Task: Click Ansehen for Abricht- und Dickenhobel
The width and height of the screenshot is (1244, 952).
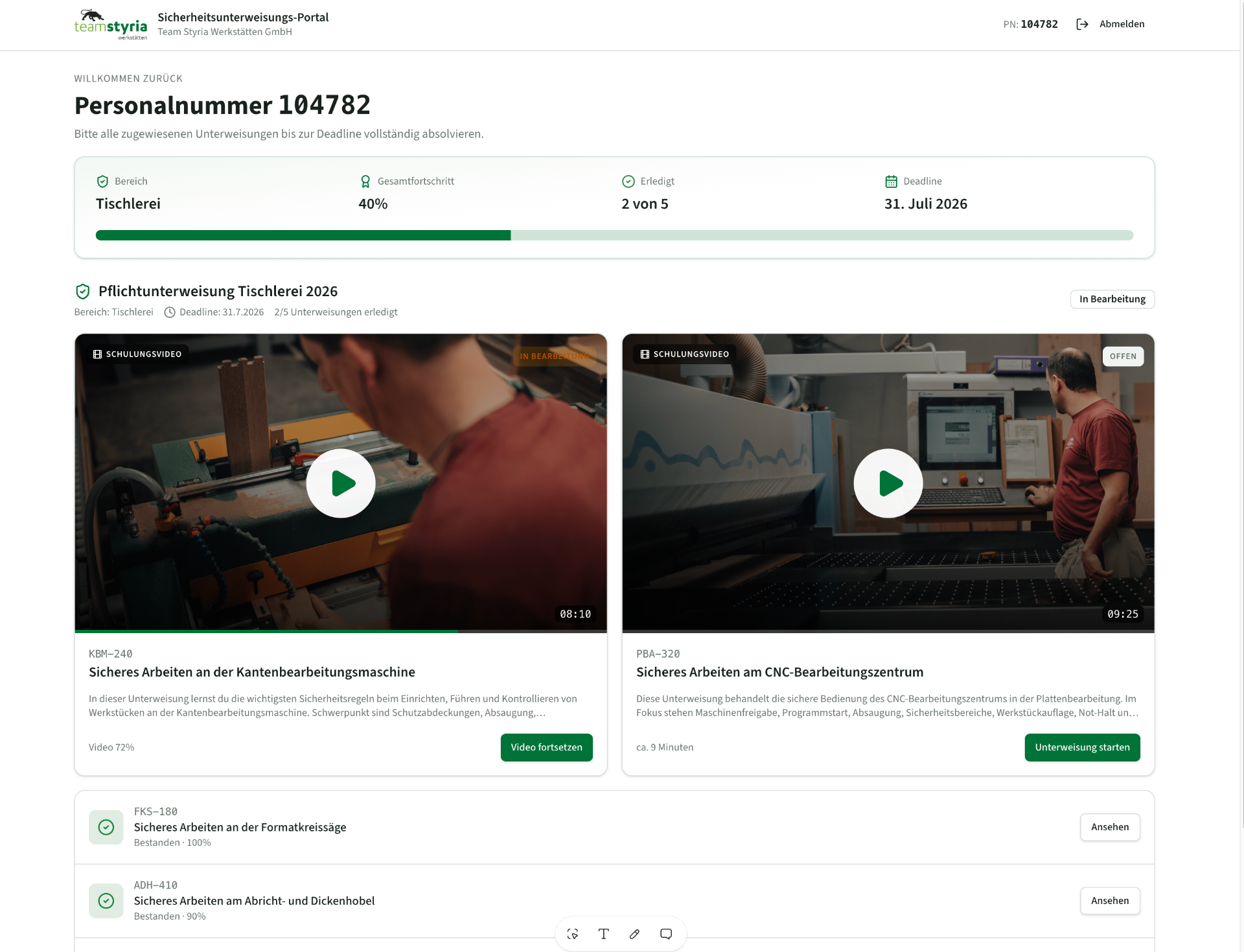Action: tap(1110, 901)
